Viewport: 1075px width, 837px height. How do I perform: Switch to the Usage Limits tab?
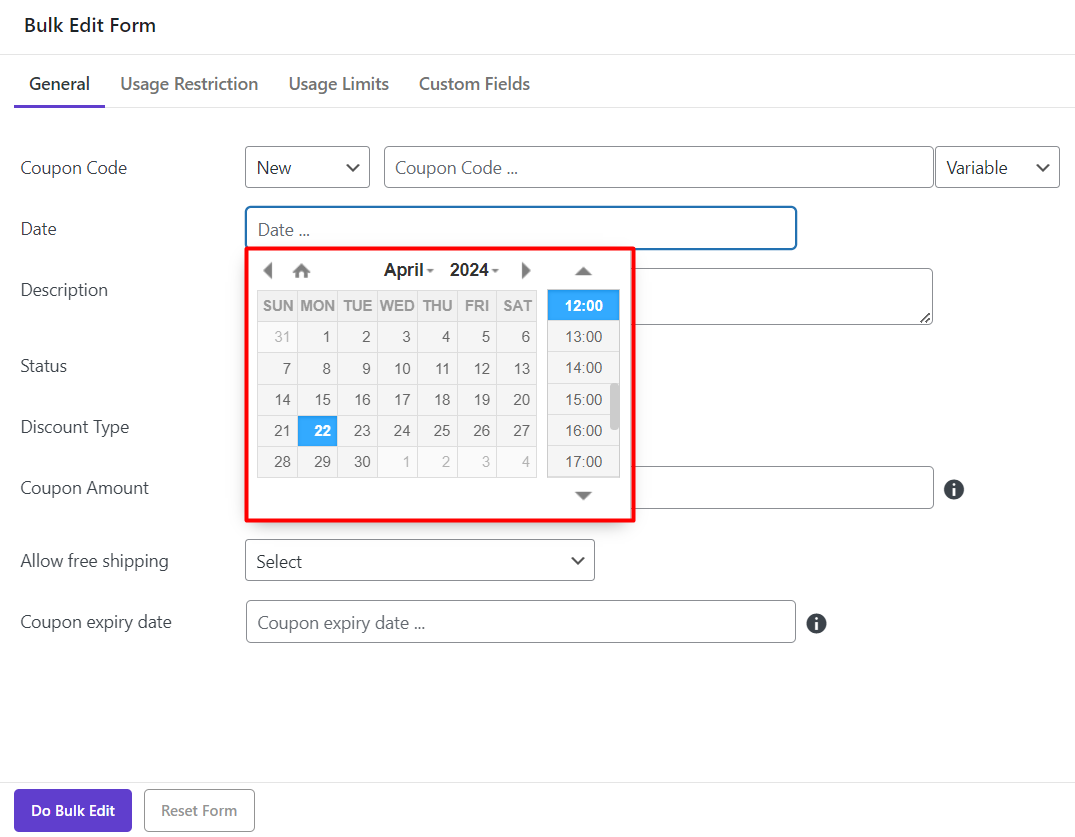(x=338, y=84)
